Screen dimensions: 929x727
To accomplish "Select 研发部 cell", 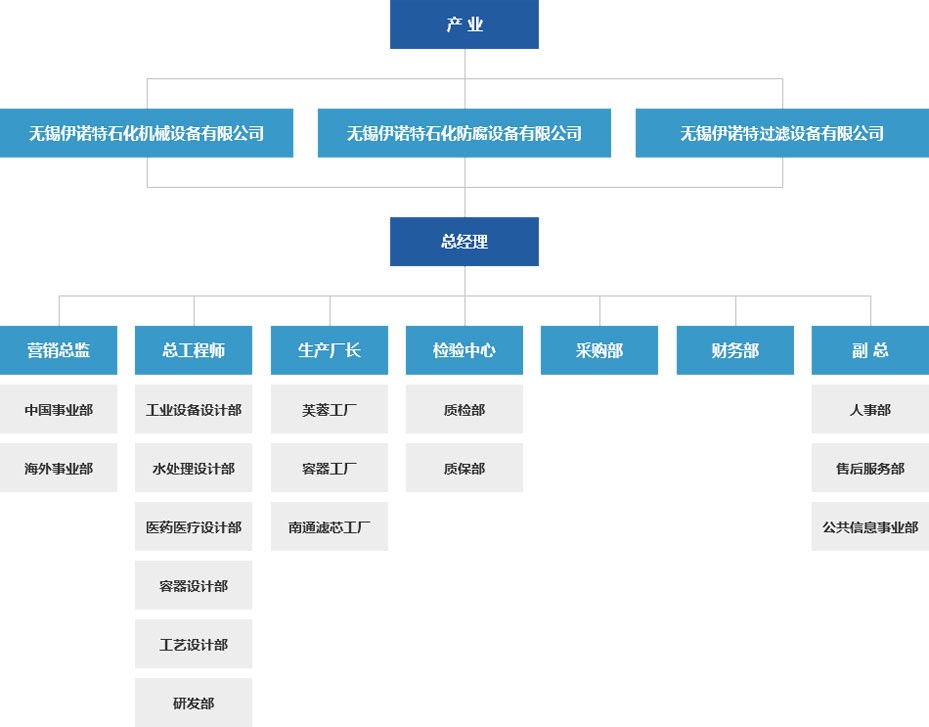I will coord(194,703).
